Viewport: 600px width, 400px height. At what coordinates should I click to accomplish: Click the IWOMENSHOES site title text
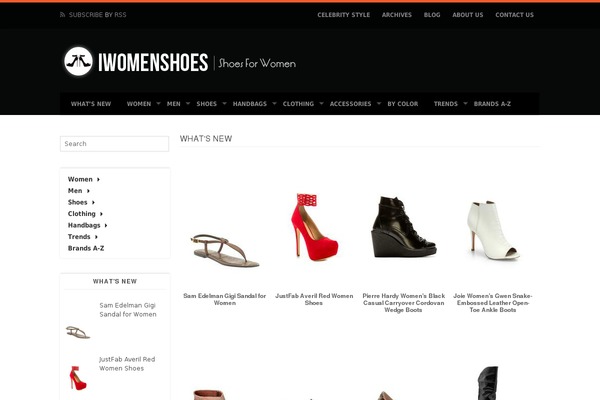[x=153, y=62]
